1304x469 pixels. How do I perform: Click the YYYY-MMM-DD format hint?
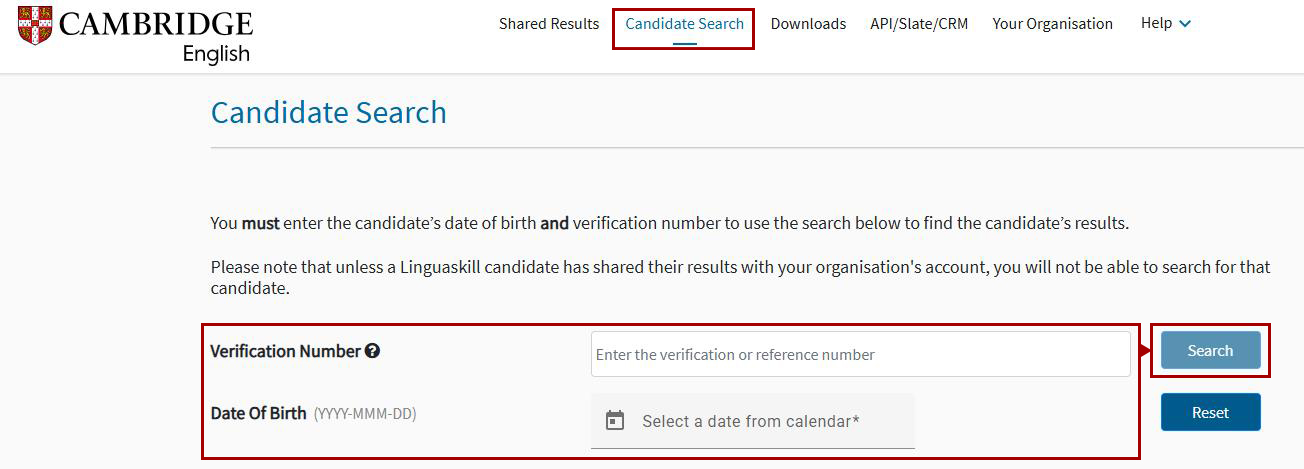coord(365,414)
